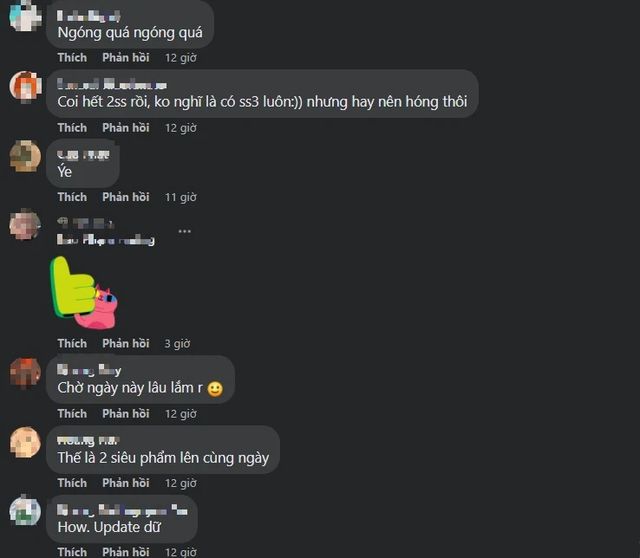The width and height of the screenshot is (640, 558).
Task: Open avatar beside "Thế là 2 siêu phẩm" comment
Action: 25,442
